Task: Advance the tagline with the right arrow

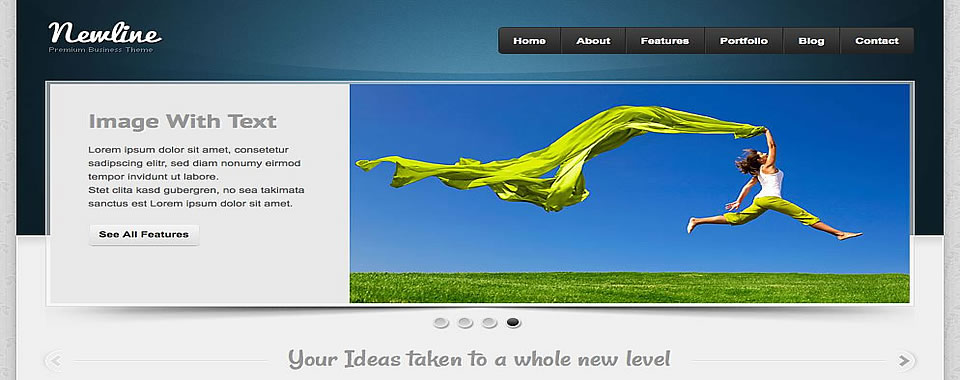Action: (x=904, y=360)
